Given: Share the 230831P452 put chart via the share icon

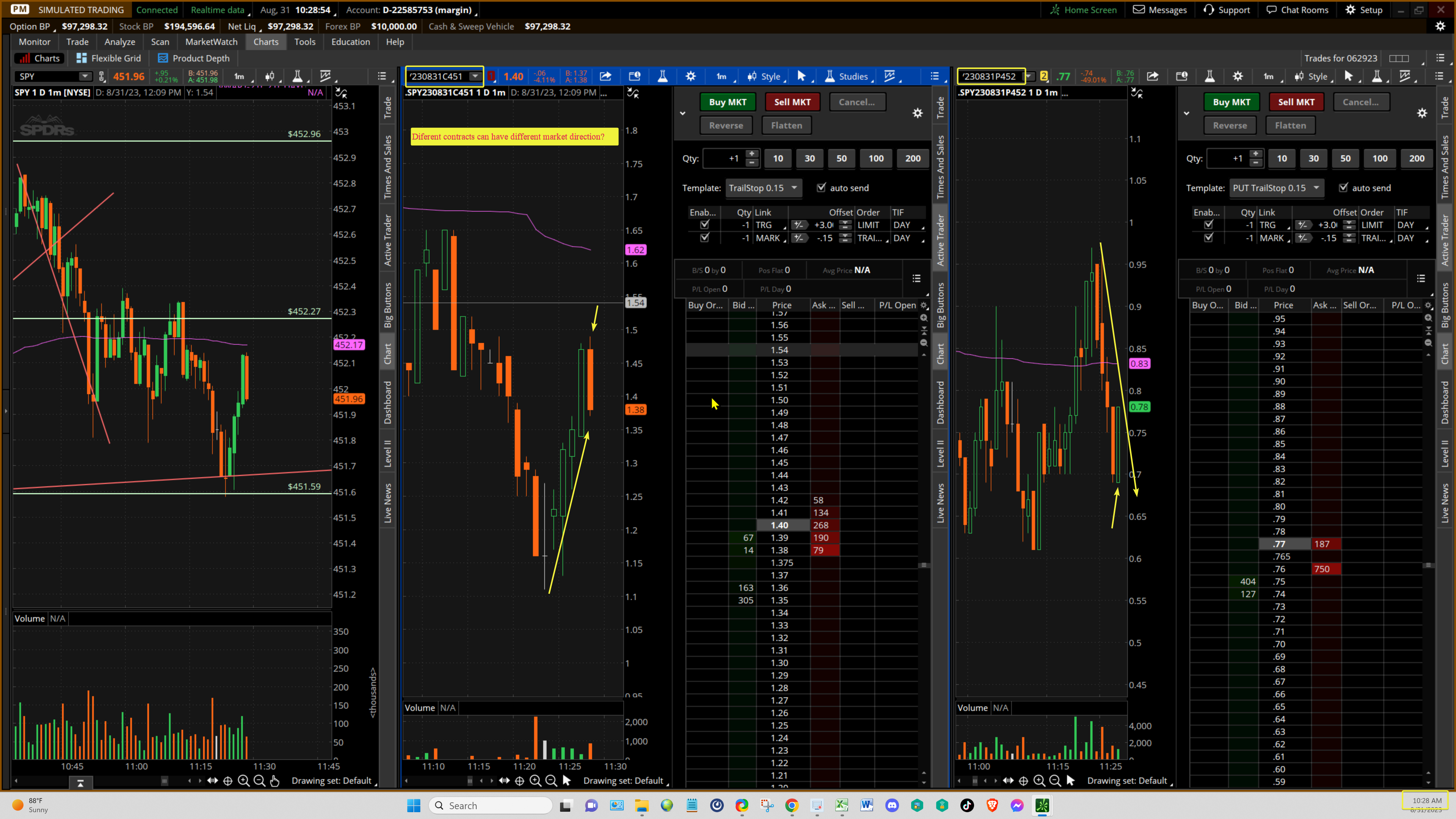Looking at the screenshot, I should (1153, 76).
